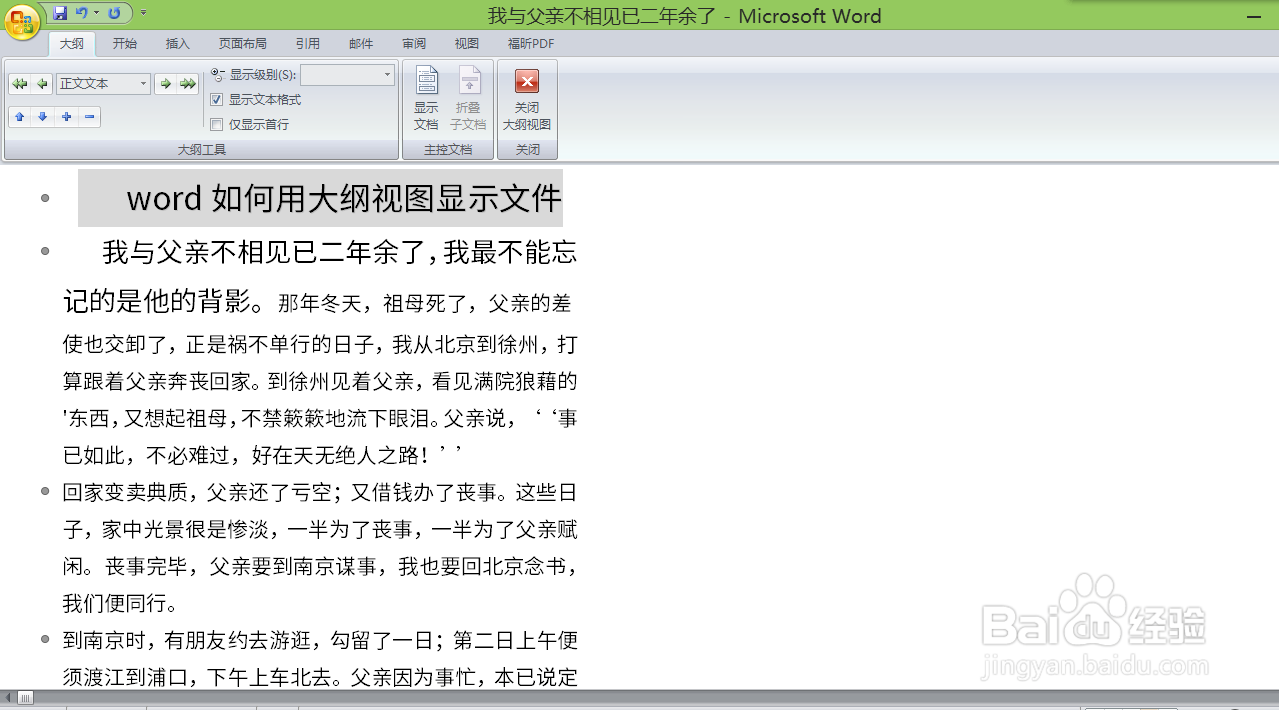Screen dimensions: 1279x710
Task: Open the 邮件 ribbon tab
Action: (x=361, y=44)
